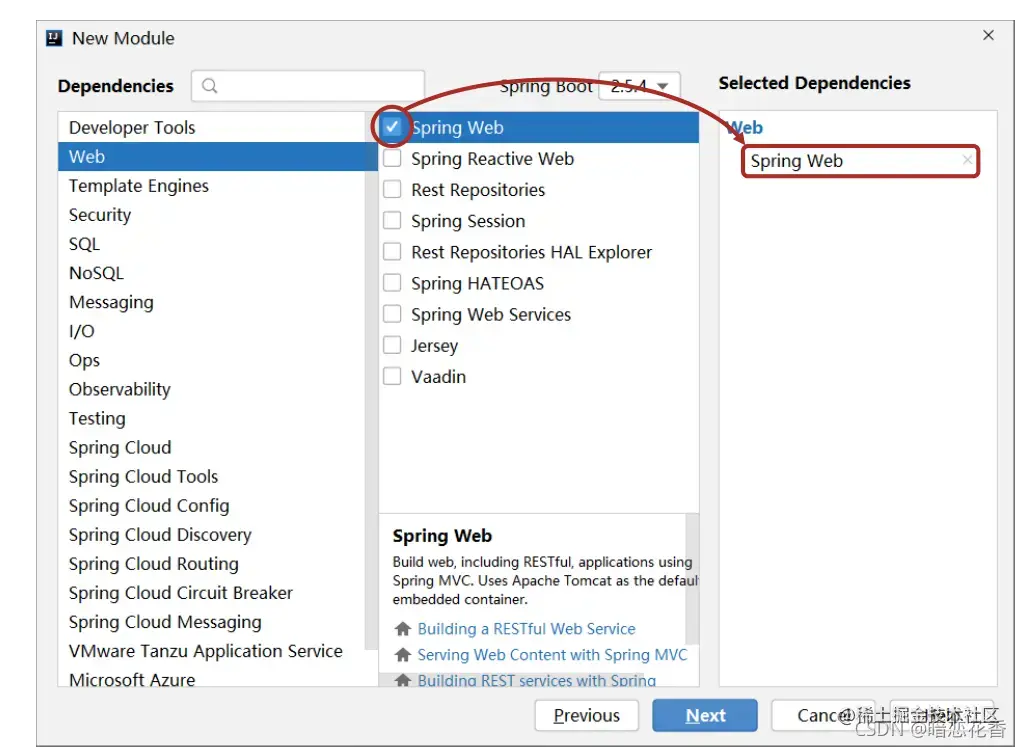Screen dimensions: 1021x747
Task: Select VMware Tanzu Application Service category
Action: click(212, 651)
